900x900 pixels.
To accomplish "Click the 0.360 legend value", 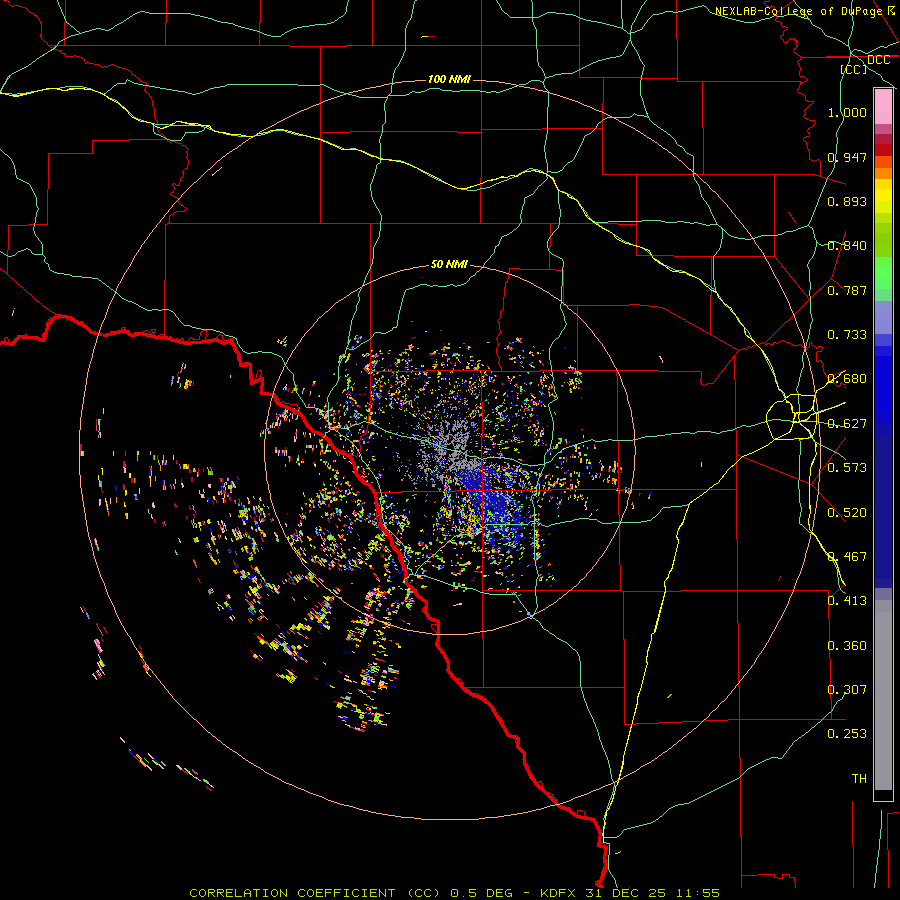I will click(847, 646).
